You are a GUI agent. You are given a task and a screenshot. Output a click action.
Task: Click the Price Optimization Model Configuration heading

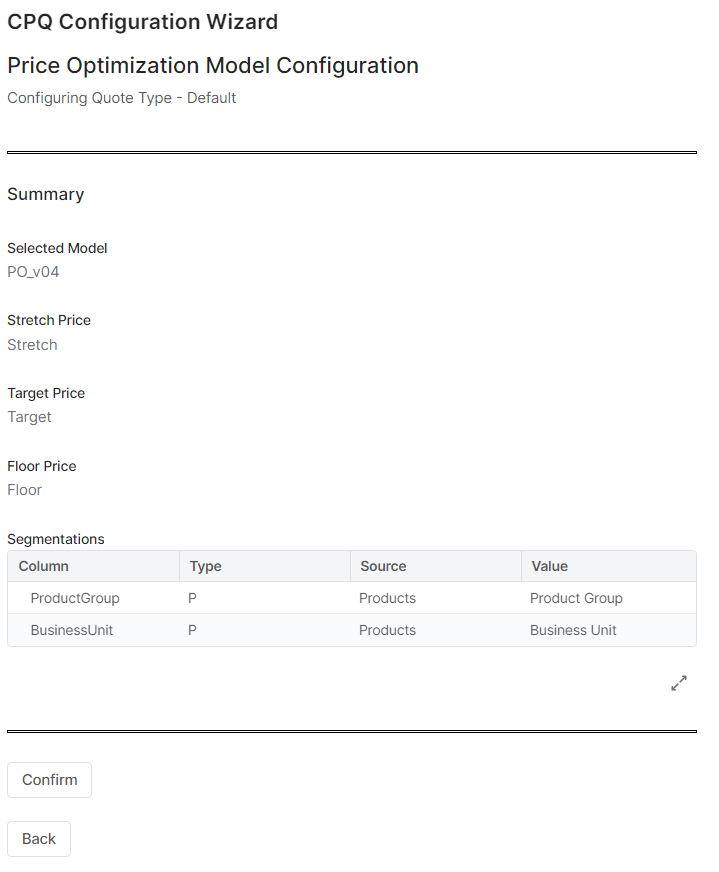(213, 66)
